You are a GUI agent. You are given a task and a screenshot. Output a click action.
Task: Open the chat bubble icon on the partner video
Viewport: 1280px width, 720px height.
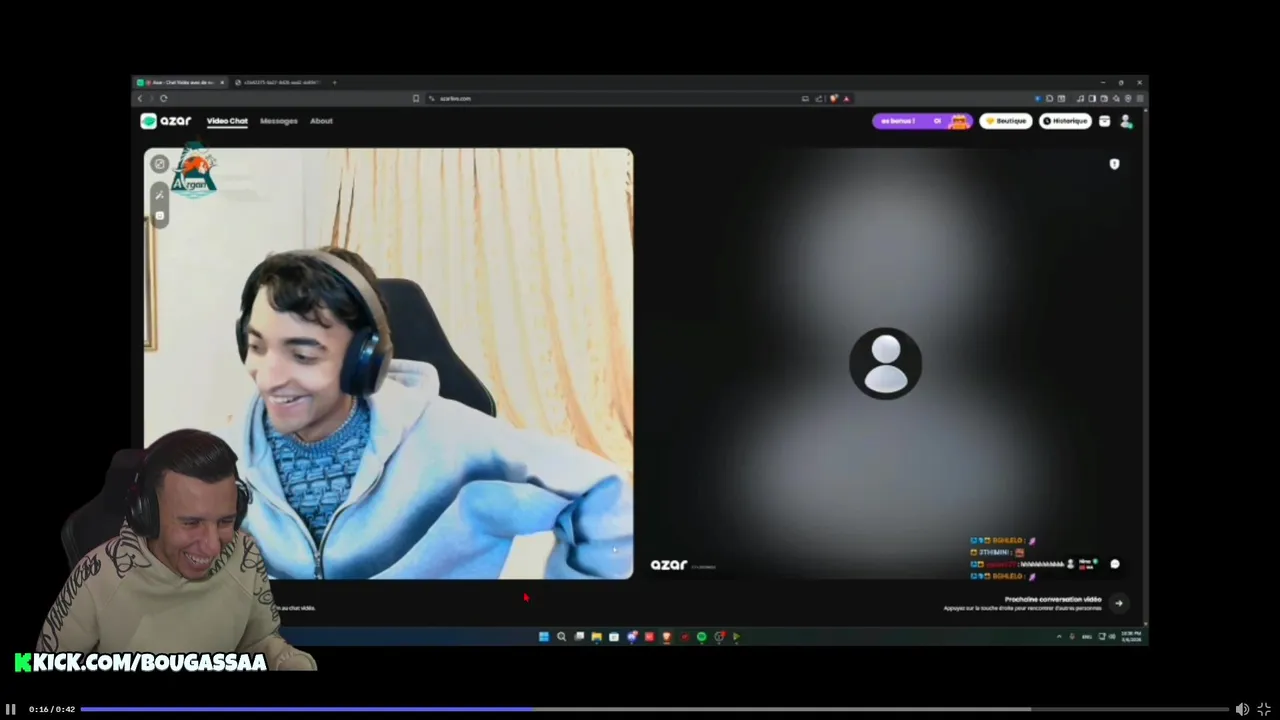[1115, 564]
